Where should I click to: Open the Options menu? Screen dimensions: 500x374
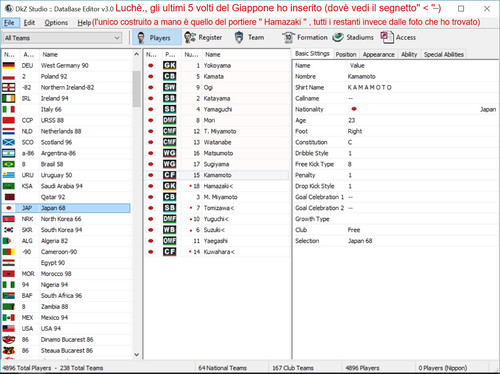56,23
